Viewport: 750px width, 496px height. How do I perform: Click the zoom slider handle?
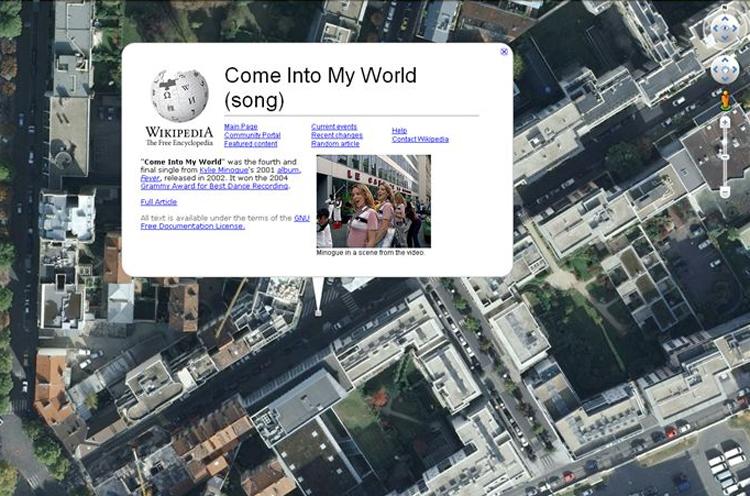[x=725, y=157]
